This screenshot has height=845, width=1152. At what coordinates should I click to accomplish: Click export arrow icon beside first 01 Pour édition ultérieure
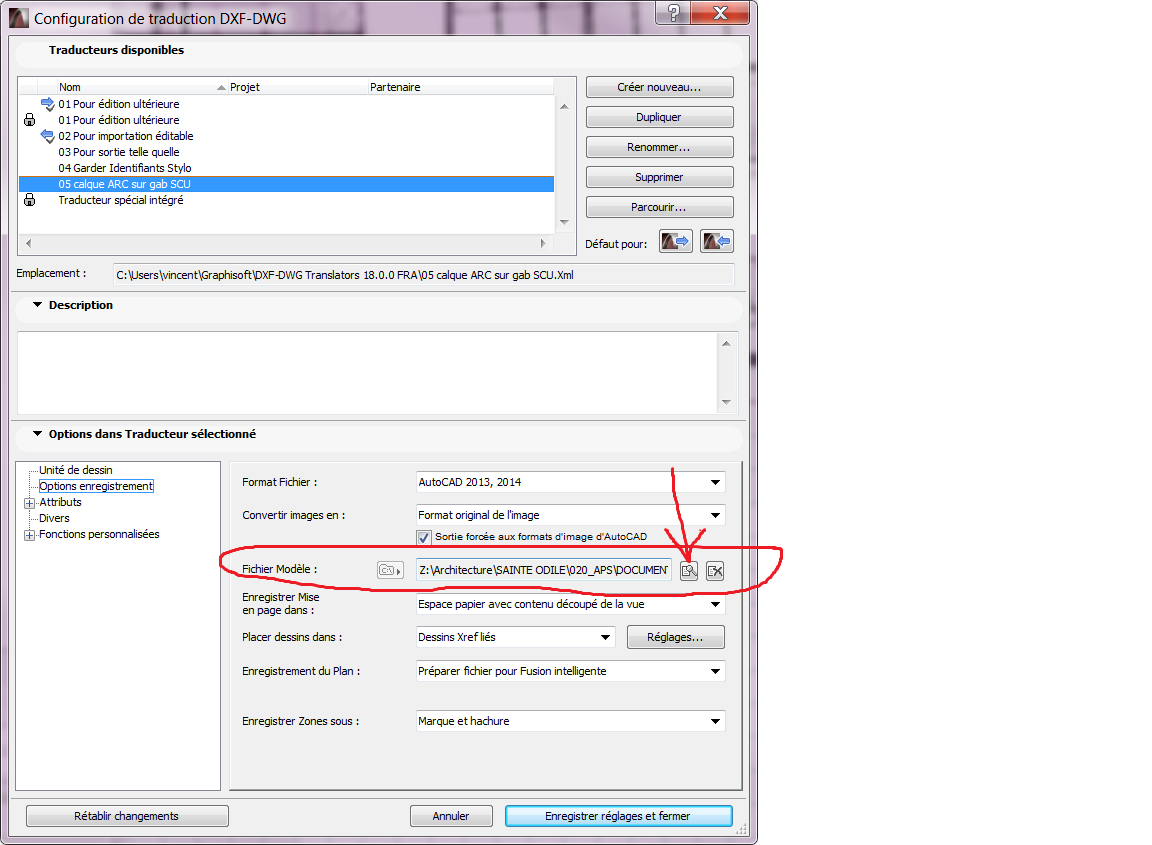click(47, 104)
